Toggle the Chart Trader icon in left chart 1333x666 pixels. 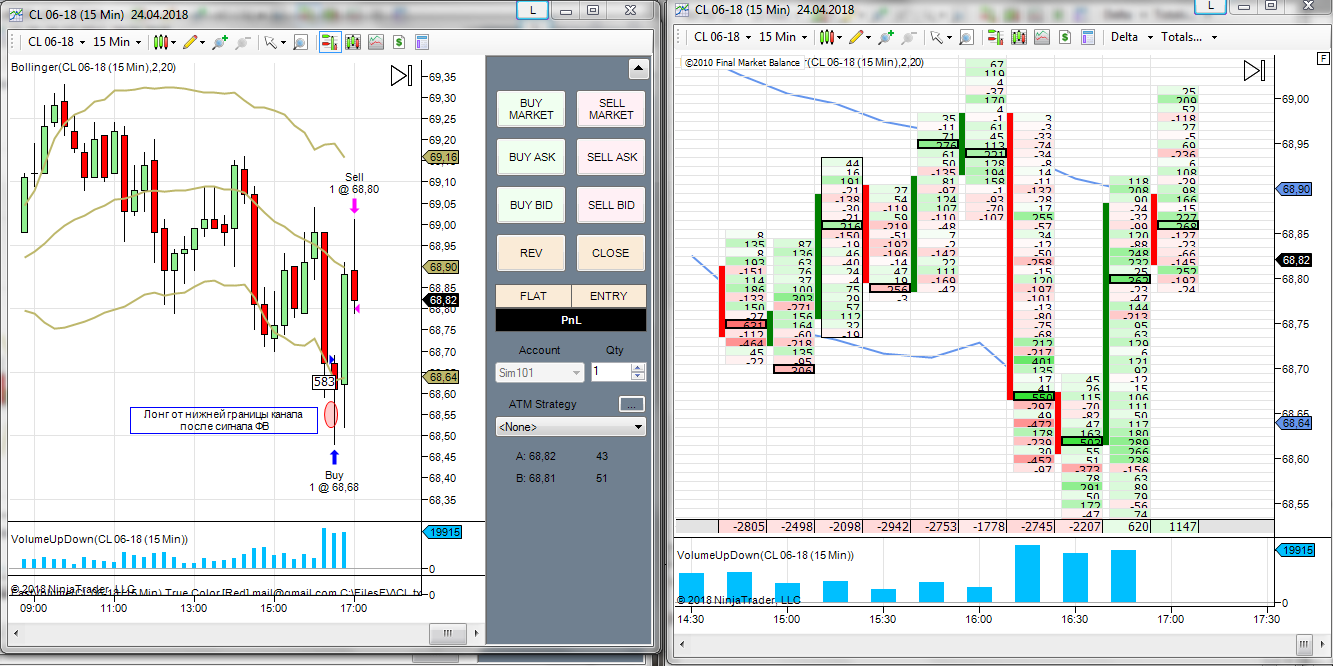pyautogui.click(x=329, y=42)
